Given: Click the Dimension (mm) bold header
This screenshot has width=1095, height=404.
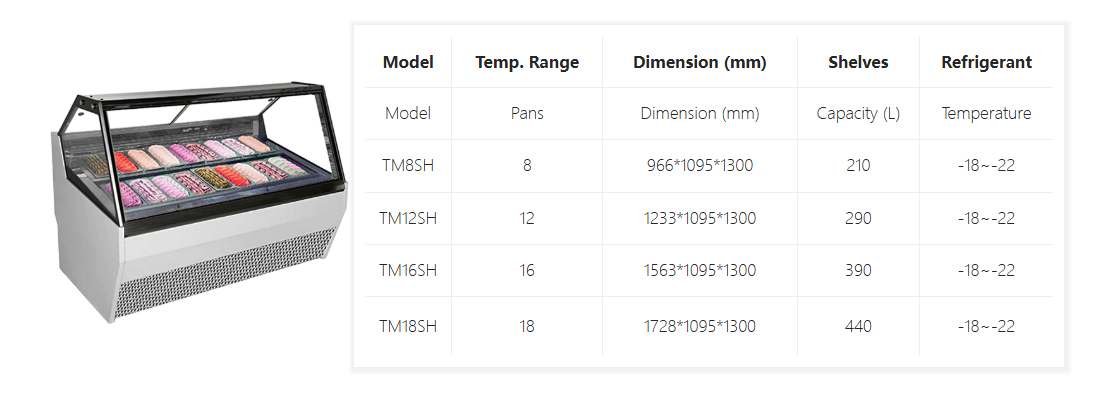Looking at the screenshot, I should (x=700, y=62).
